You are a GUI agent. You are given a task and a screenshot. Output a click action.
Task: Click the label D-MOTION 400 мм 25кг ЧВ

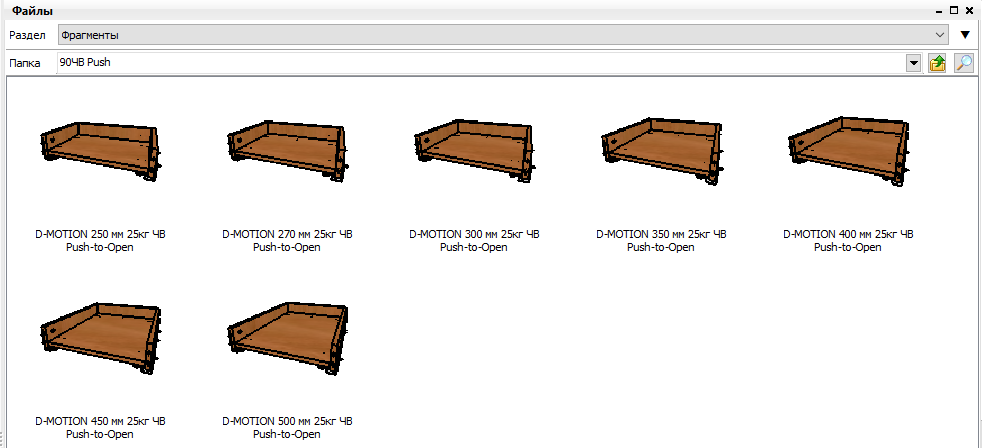coord(848,234)
